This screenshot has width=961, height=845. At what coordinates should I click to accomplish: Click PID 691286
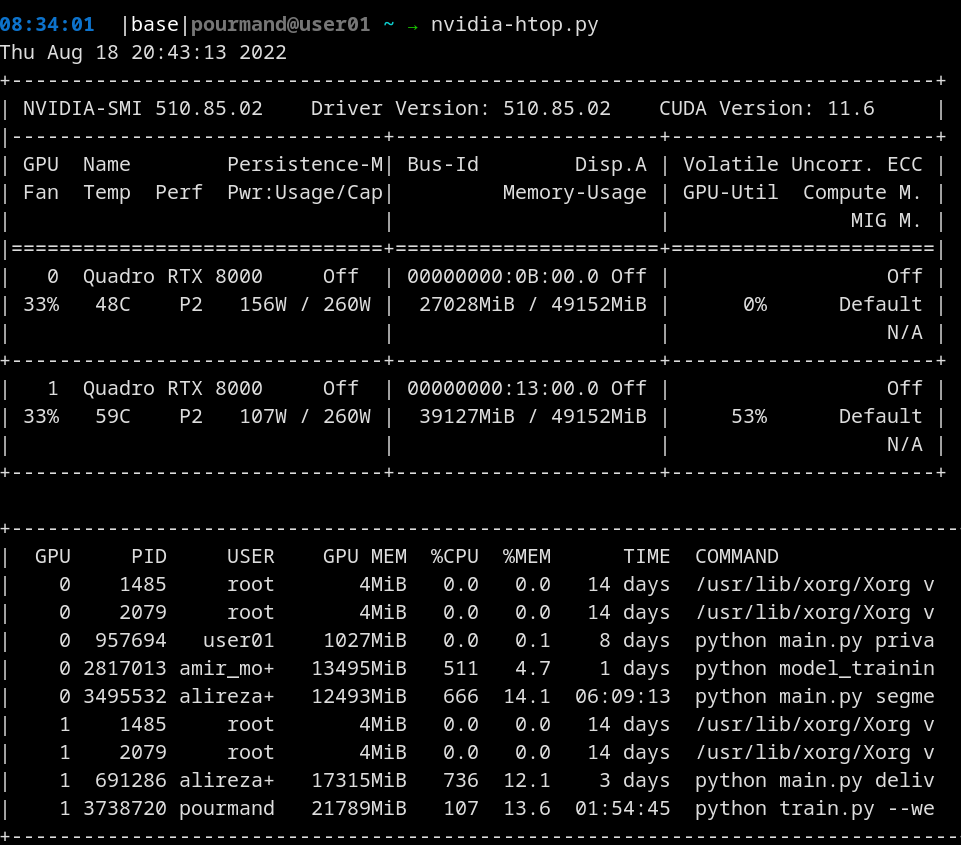coord(131,781)
